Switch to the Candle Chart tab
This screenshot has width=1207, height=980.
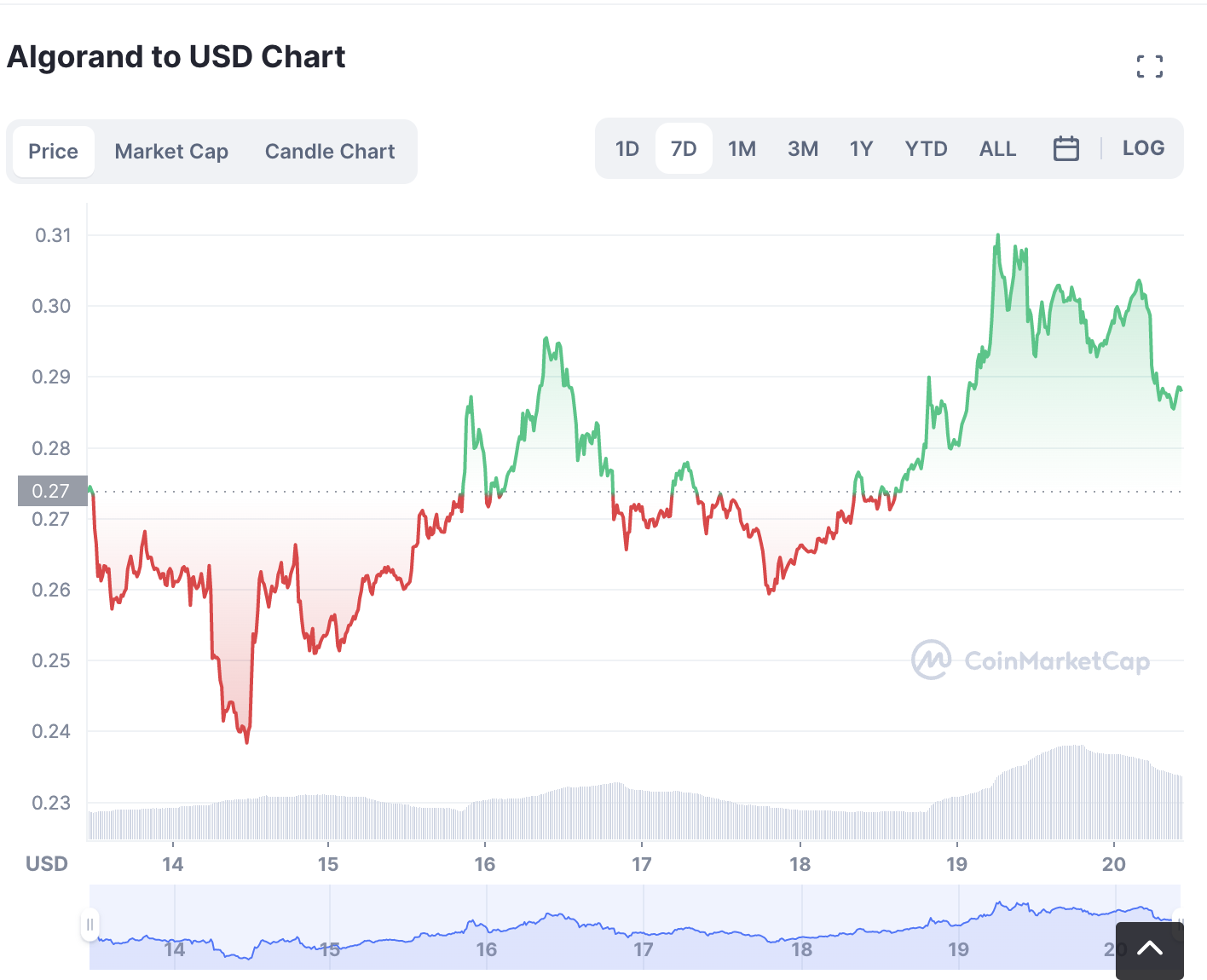pos(330,152)
